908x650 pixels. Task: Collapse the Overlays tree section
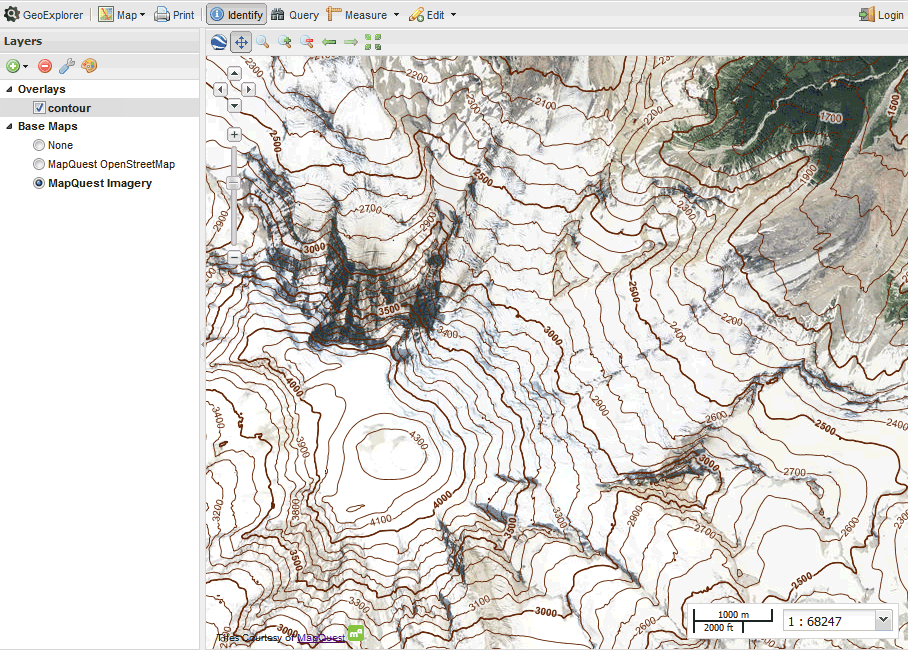(x=9, y=88)
